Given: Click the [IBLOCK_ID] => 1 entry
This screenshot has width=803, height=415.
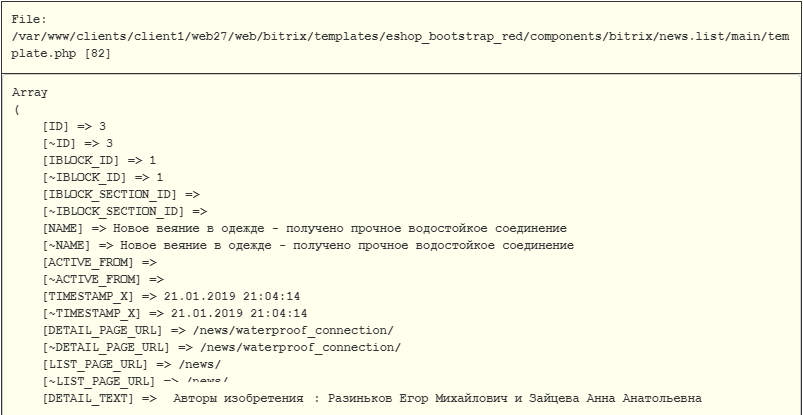Looking at the screenshot, I should tap(99, 160).
